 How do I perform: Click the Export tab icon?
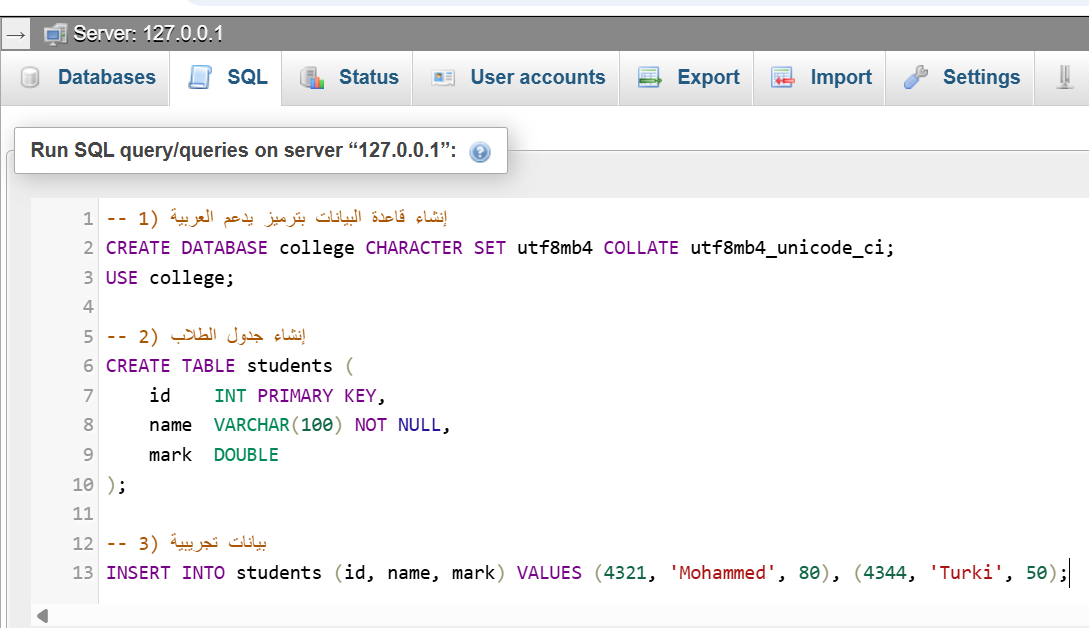[650, 77]
